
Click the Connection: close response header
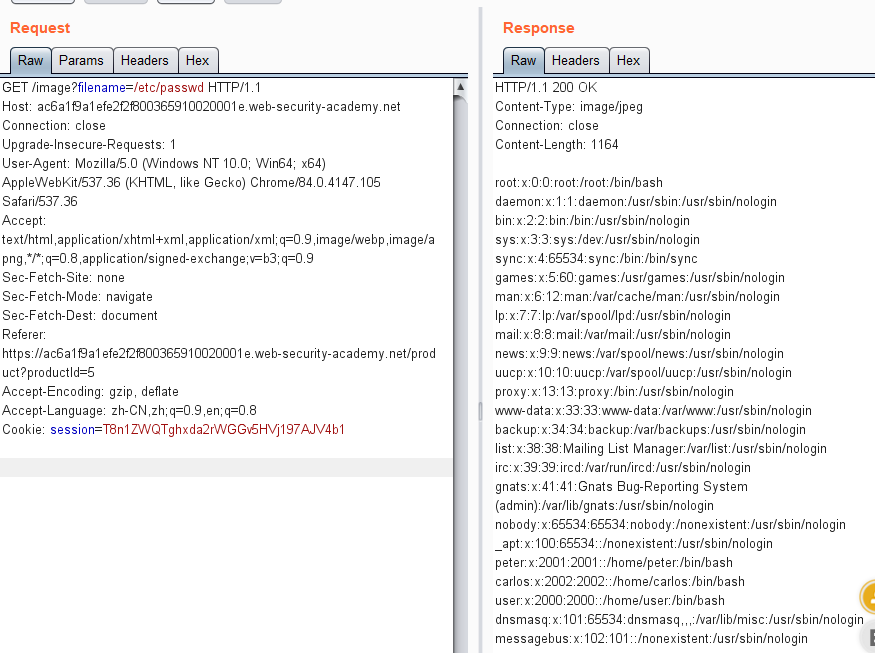(x=547, y=126)
